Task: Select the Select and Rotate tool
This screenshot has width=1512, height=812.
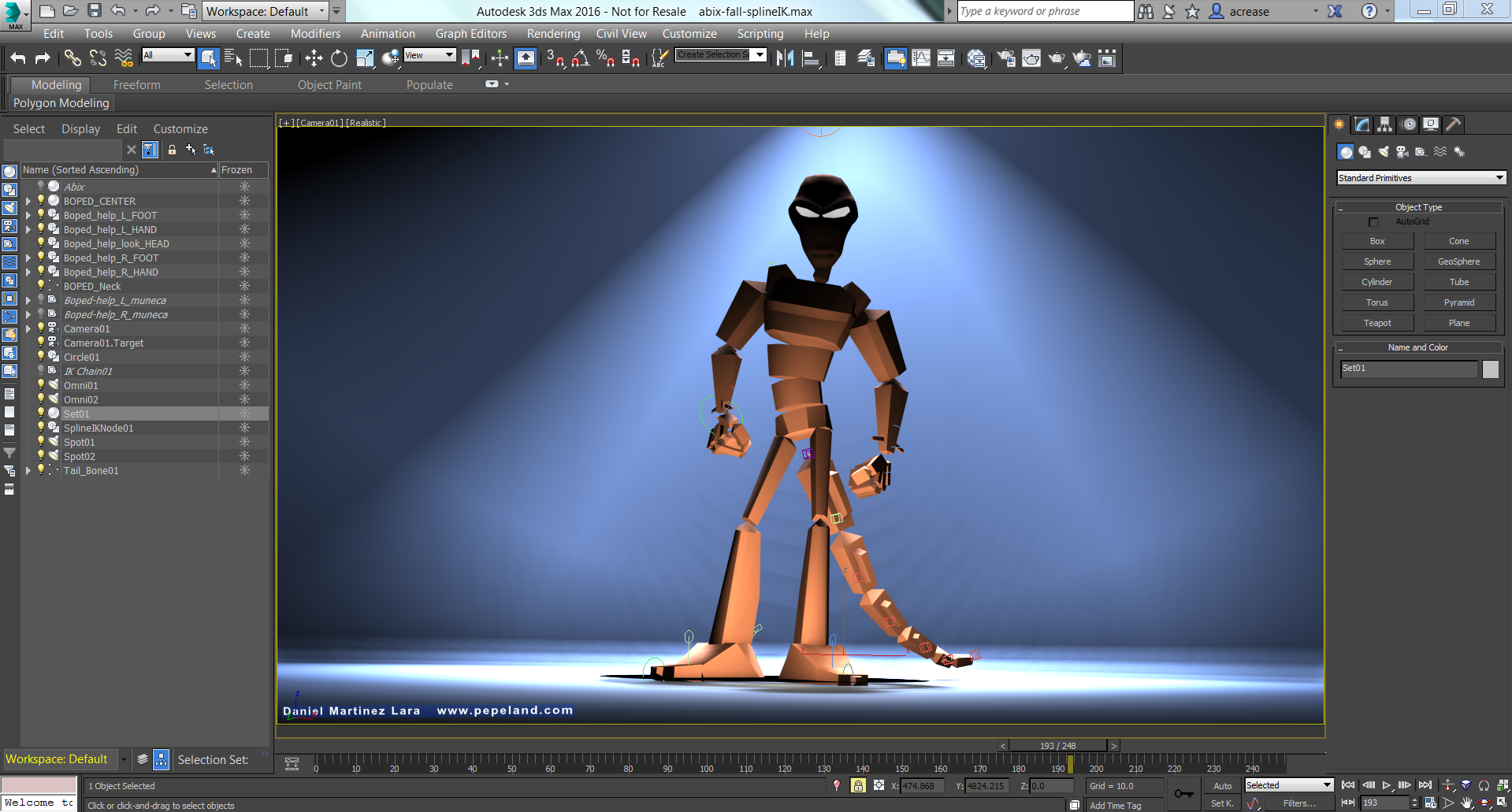Action: tap(339, 58)
